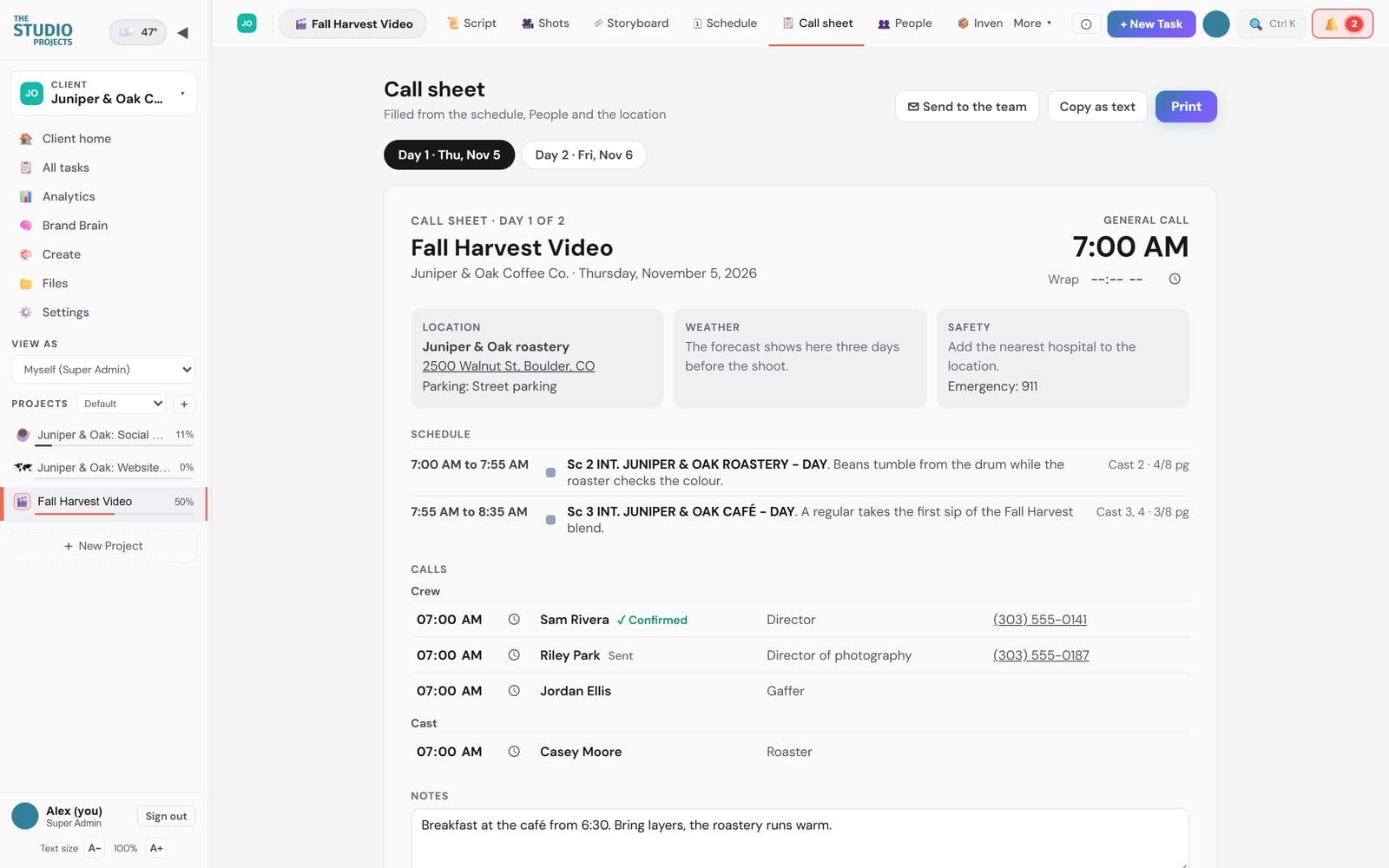The image size is (1389, 868).
Task: Click Send to the team button
Action: [x=967, y=107]
